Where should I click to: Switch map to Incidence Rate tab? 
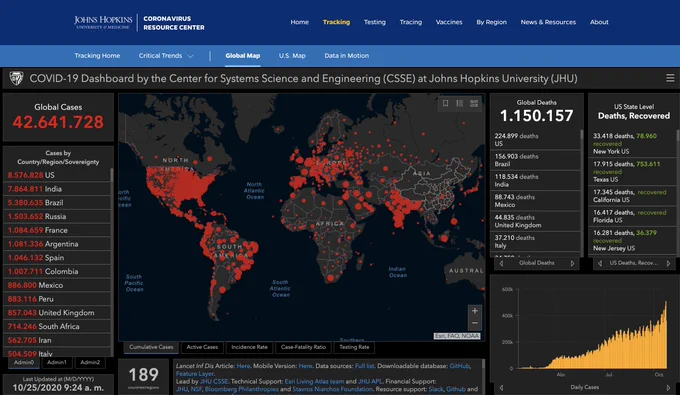pyautogui.click(x=249, y=347)
